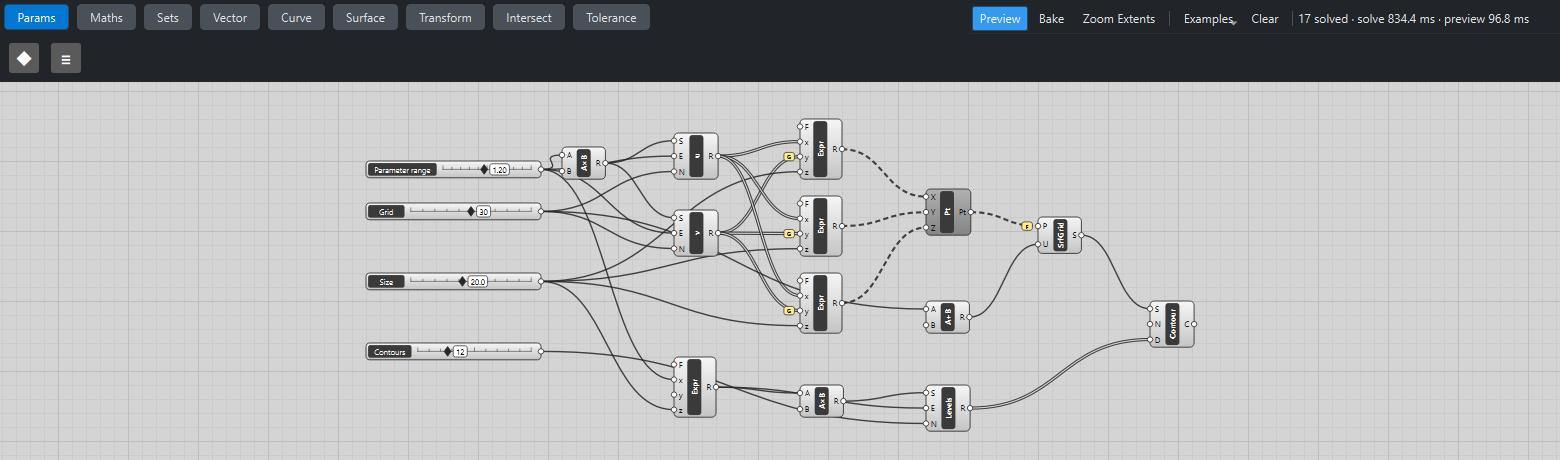Open the Sets tab
The height and width of the screenshot is (460, 1560).
pyautogui.click(x=168, y=17)
